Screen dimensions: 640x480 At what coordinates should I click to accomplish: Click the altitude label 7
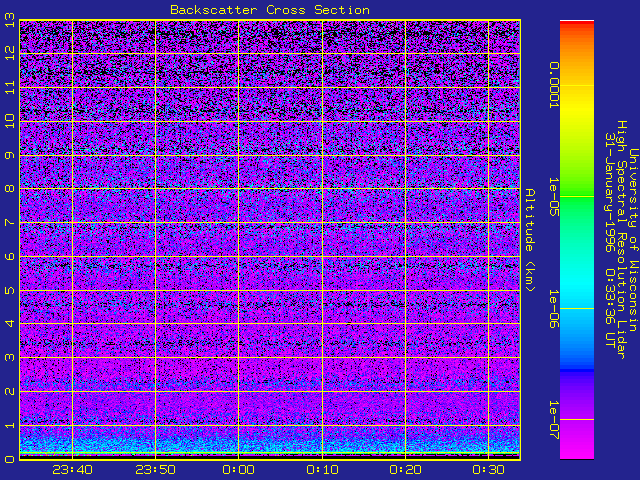tap(10, 222)
